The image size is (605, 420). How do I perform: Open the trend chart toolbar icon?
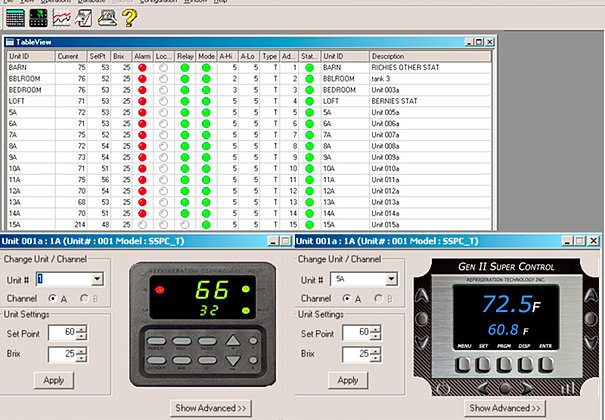tap(62, 18)
